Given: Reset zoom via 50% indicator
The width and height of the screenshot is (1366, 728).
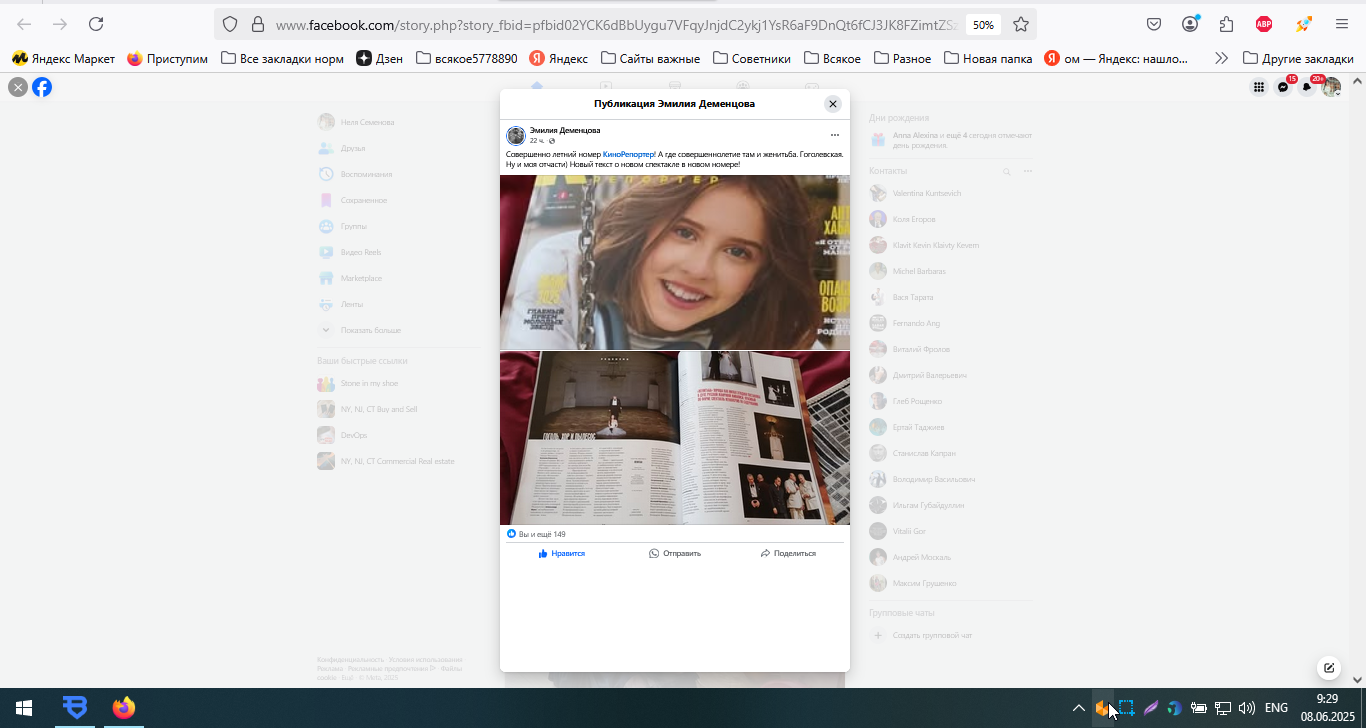Looking at the screenshot, I should coord(983,24).
